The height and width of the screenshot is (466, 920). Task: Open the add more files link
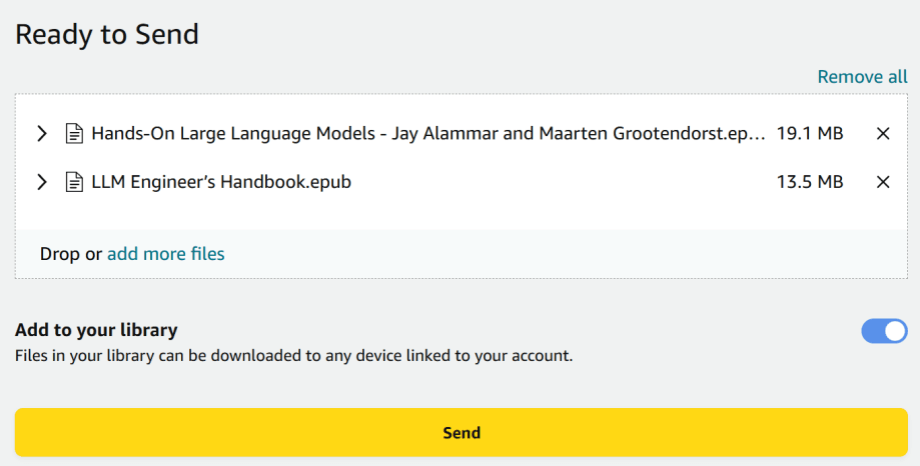click(165, 254)
